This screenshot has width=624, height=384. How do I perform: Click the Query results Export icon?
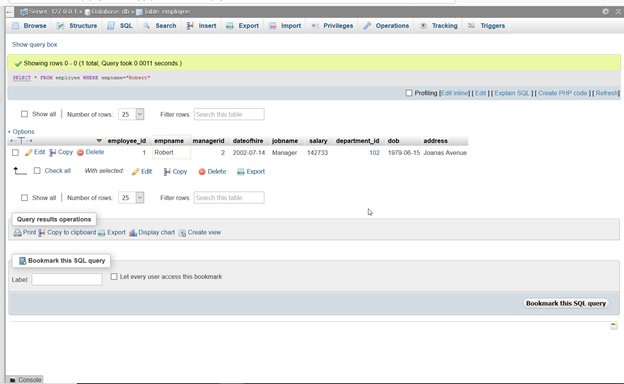[101, 233]
